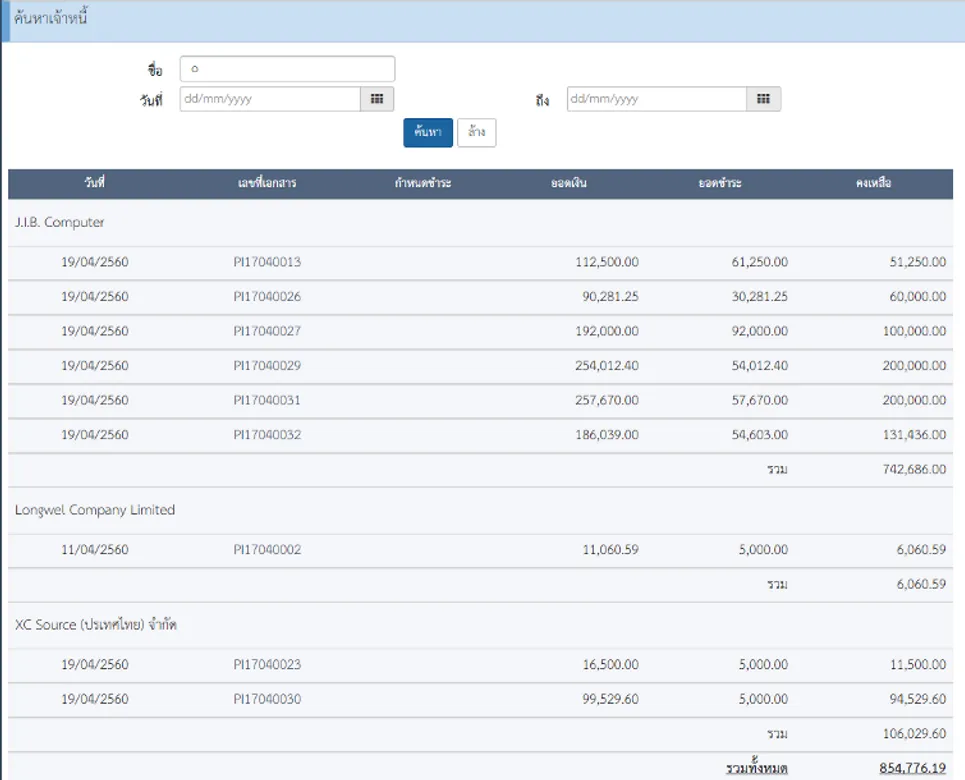This screenshot has width=965, height=780.
Task: Select XC Source (ประเทศไทย) จำกัด group row
Action: coord(96,625)
